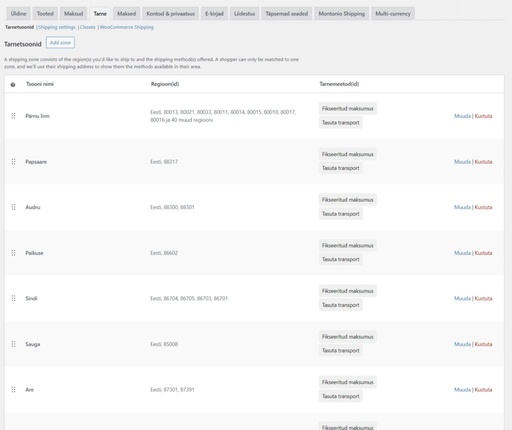Viewport: 512px width, 430px height.
Task: Click the drag handle for Are zone
Action: pos(13,389)
